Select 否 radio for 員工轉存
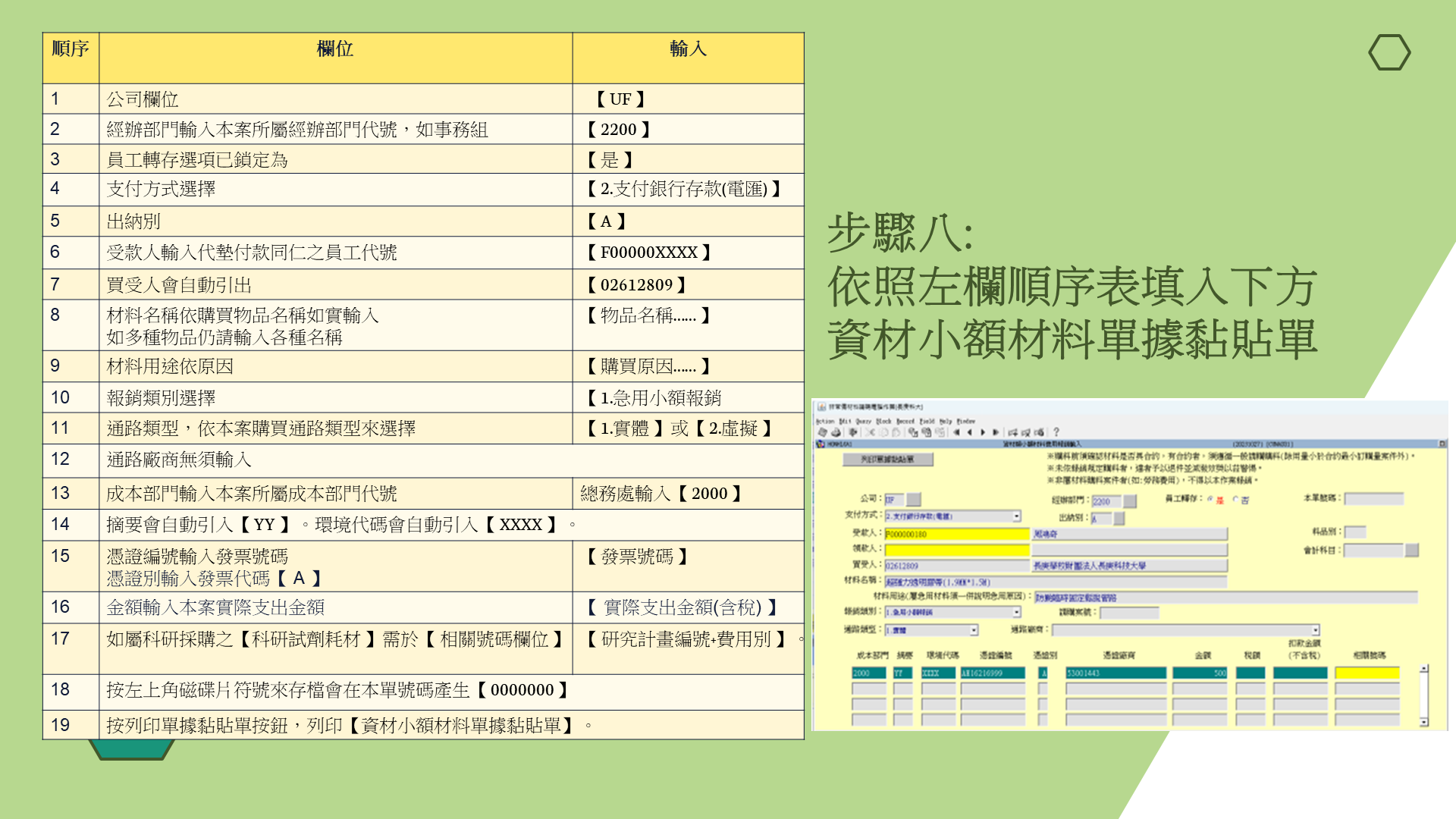Viewport: 1456px width, 819px height. tap(1235, 499)
